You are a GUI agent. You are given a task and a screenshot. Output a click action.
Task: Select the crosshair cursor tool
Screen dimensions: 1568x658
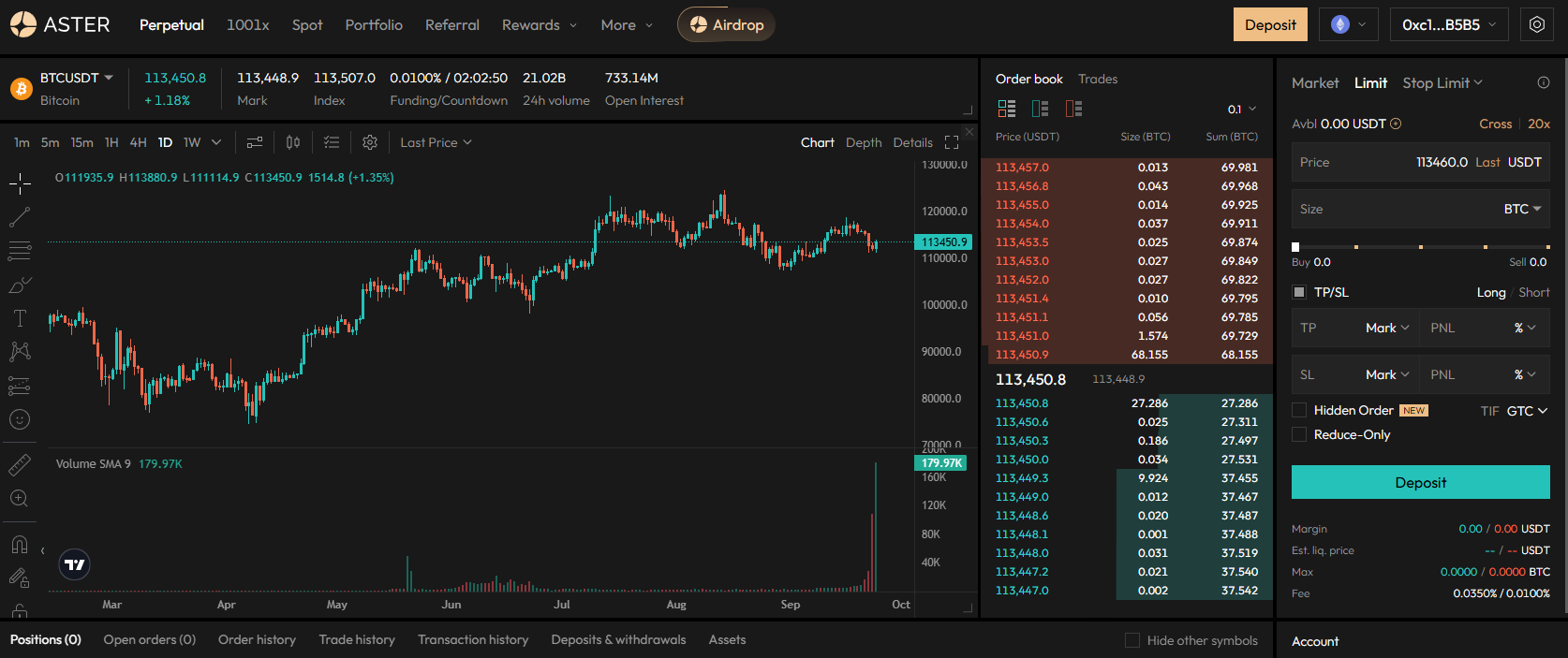point(20,183)
